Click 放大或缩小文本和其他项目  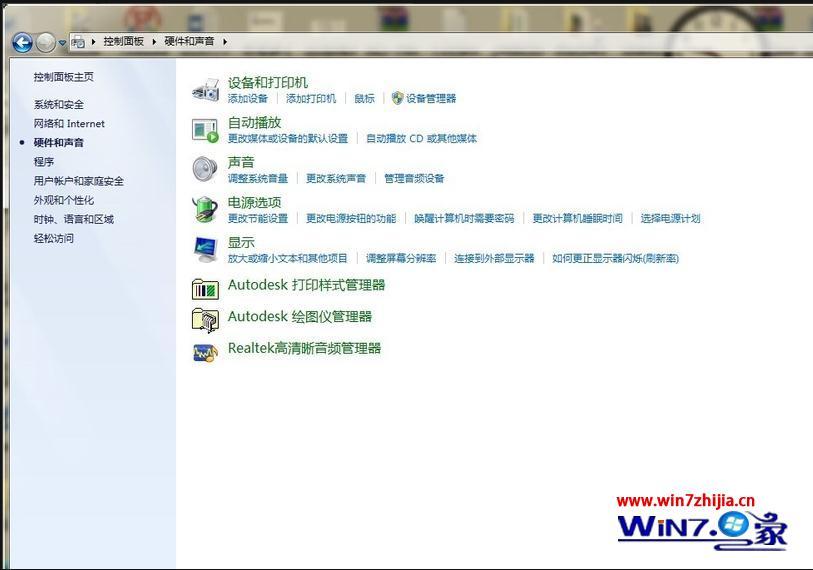tap(288, 258)
